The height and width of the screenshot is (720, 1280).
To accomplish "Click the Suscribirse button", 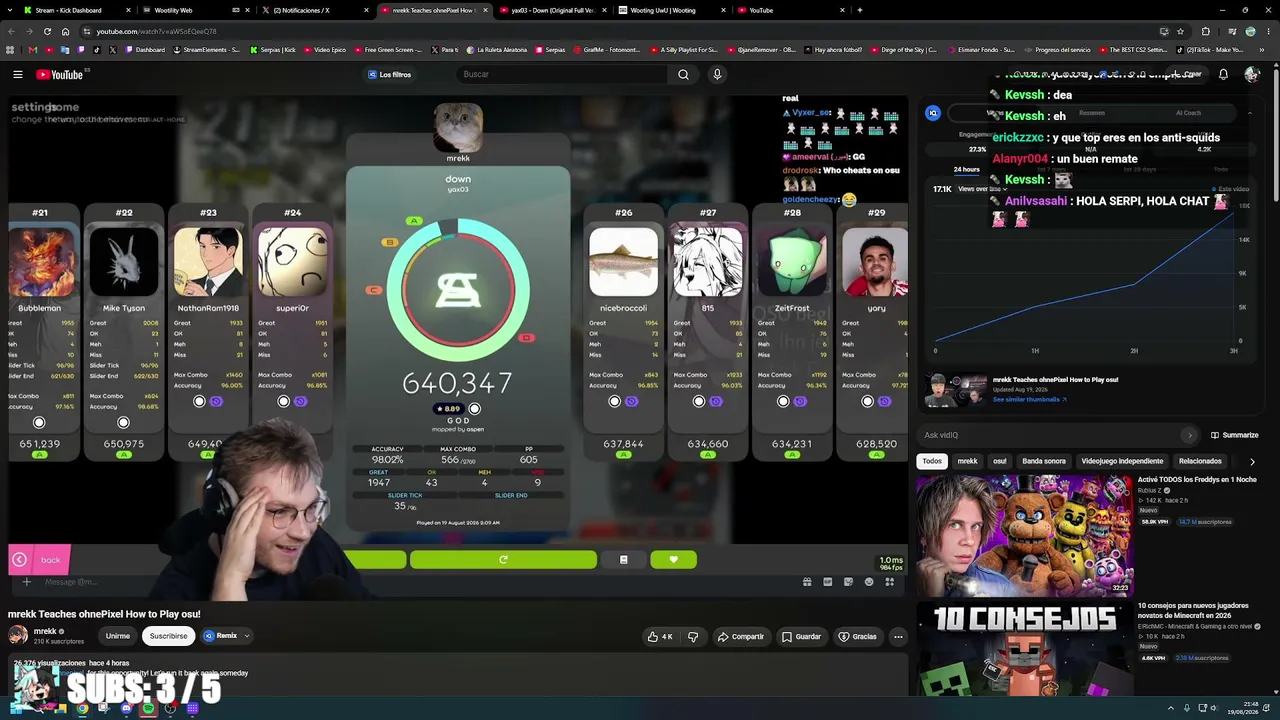I will [x=168, y=636].
